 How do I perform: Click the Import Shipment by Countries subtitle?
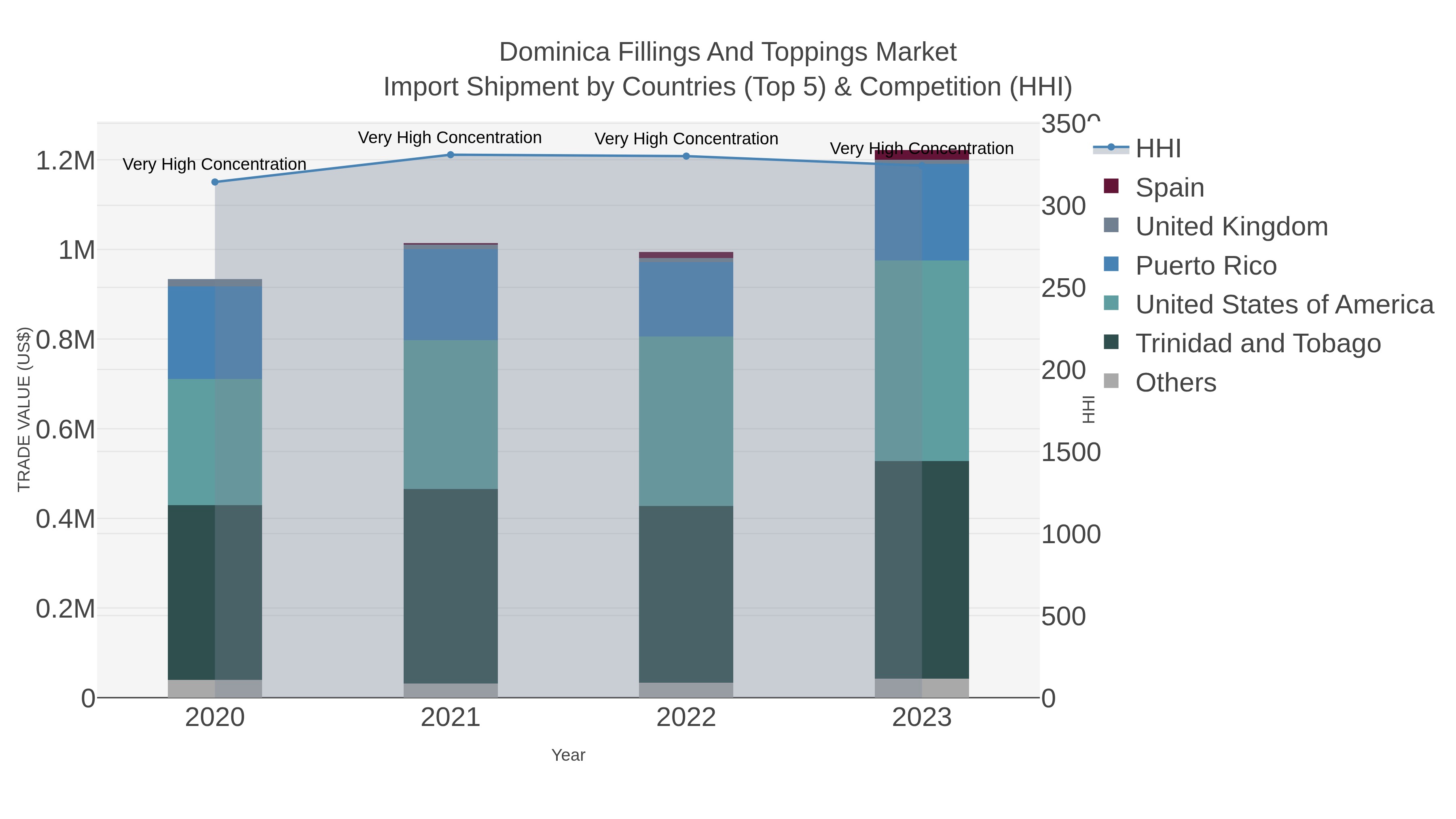728,87
